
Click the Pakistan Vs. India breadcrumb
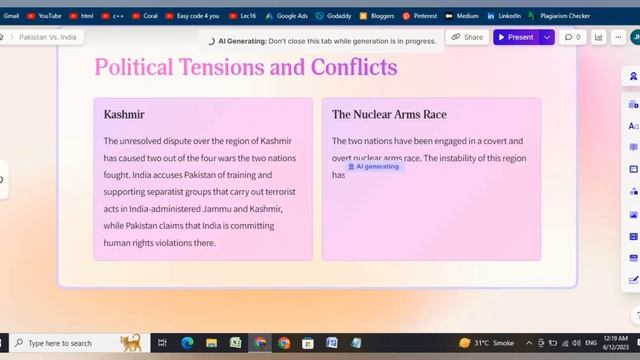(47, 37)
